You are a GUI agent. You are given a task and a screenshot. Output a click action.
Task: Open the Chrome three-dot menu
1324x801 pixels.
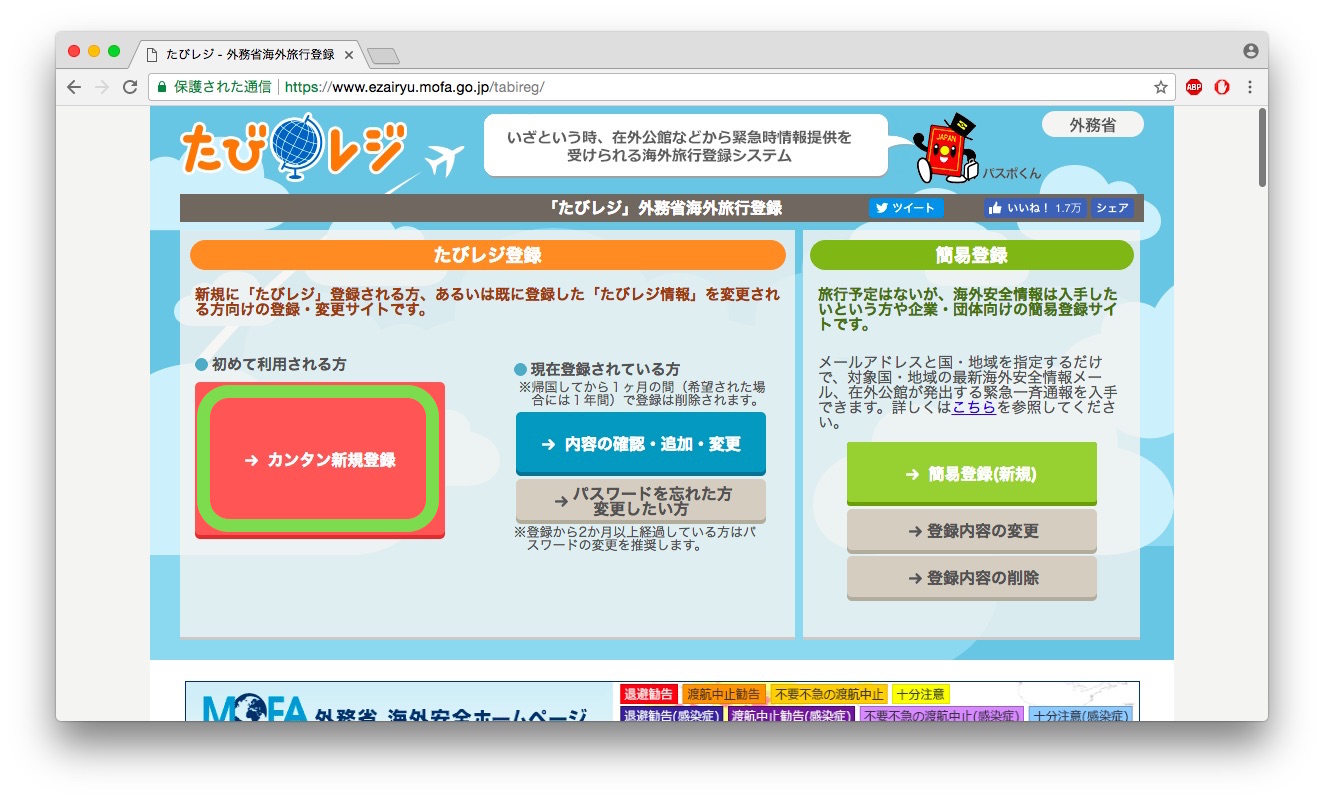coord(1249,87)
